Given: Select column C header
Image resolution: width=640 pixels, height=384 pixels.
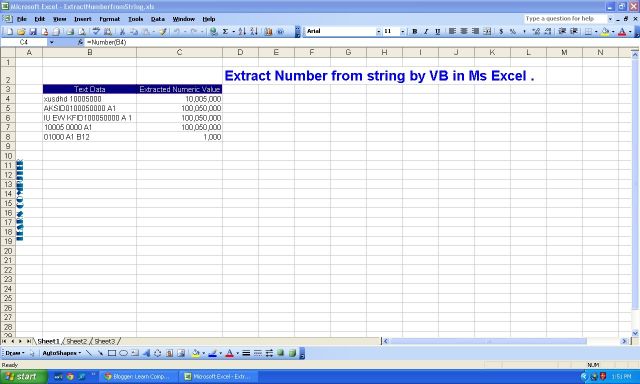Looking at the screenshot, I should 179,52.
